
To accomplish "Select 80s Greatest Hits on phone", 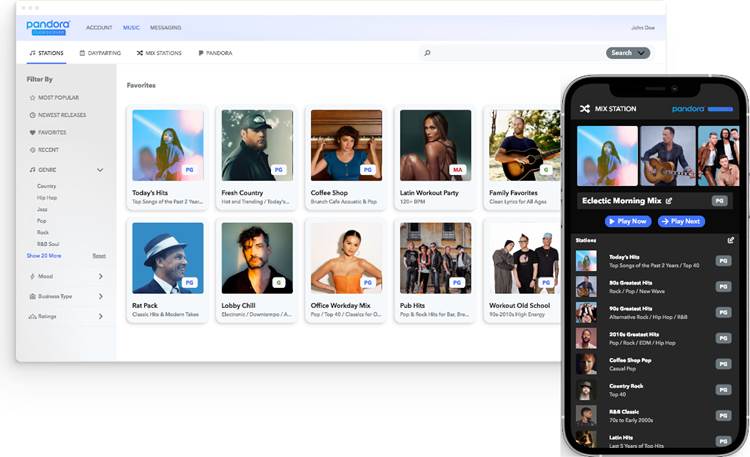I will click(653, 287).
